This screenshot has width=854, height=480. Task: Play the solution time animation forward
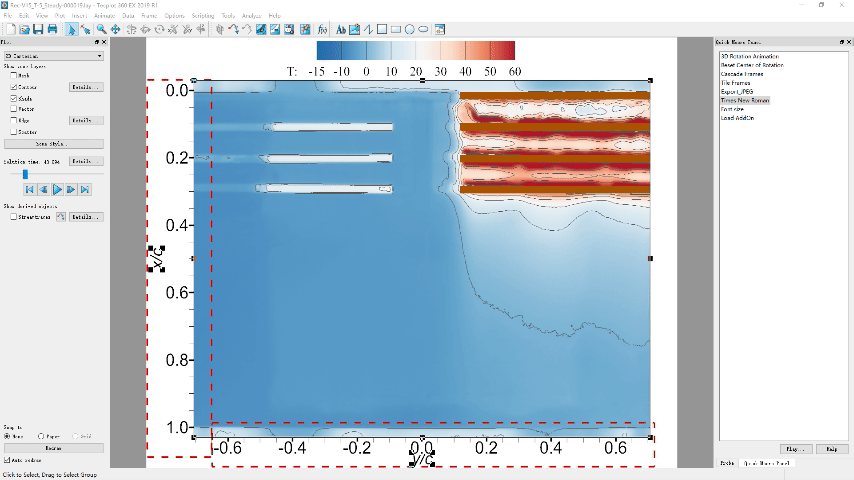pos(57,190)
